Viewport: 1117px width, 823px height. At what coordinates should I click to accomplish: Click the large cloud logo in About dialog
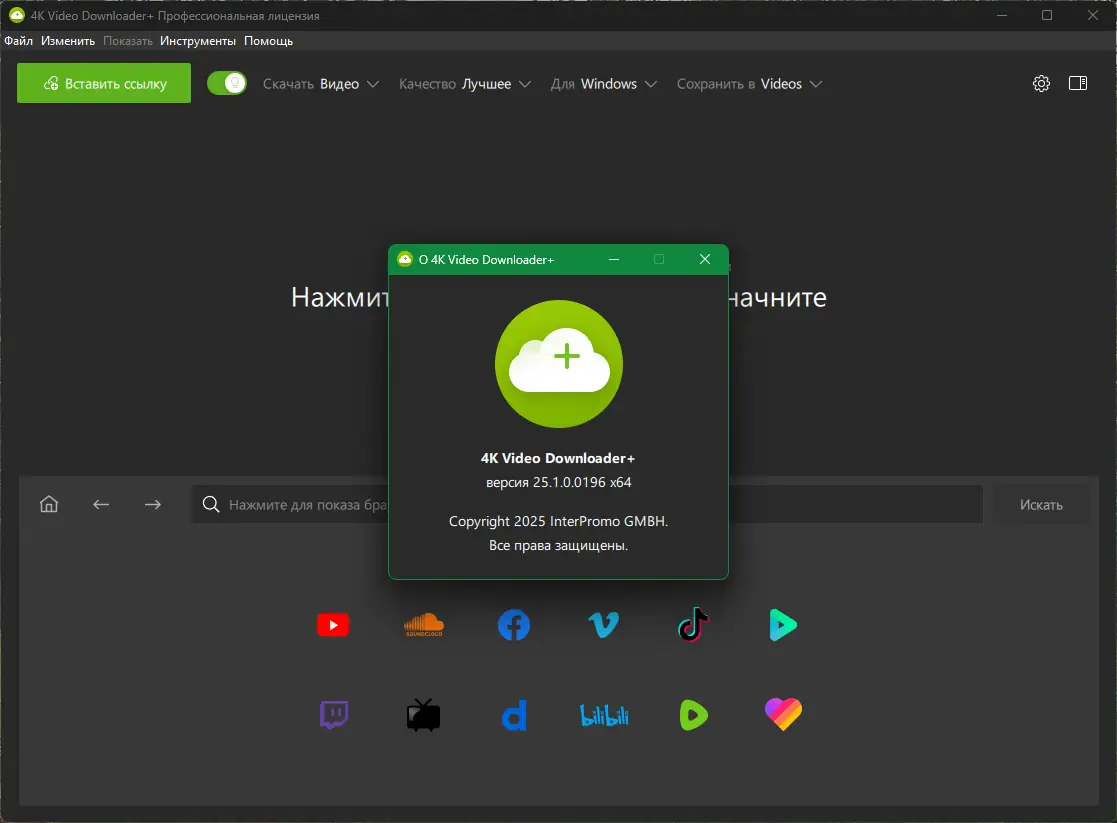tap(559, 363)
